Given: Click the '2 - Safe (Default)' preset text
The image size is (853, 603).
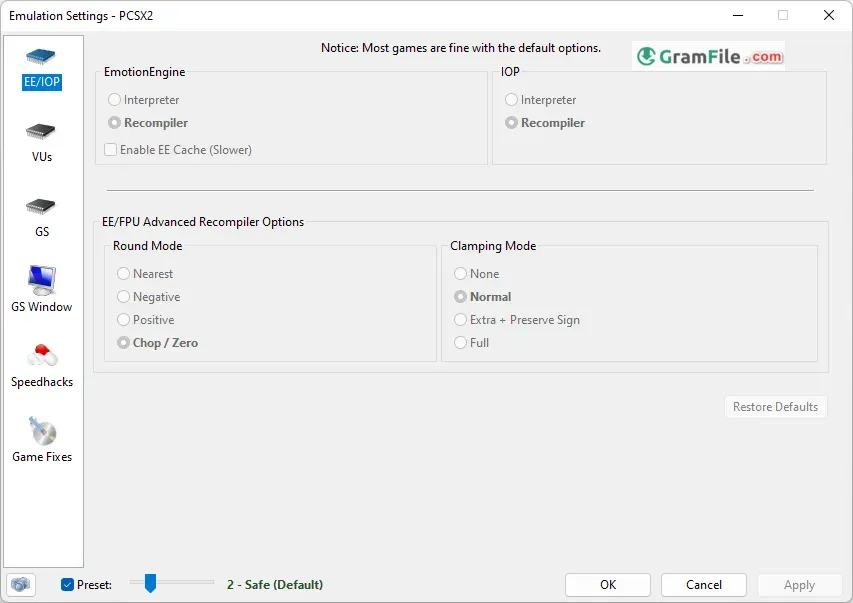Looking at the screenshot, I should pos(275,584).
